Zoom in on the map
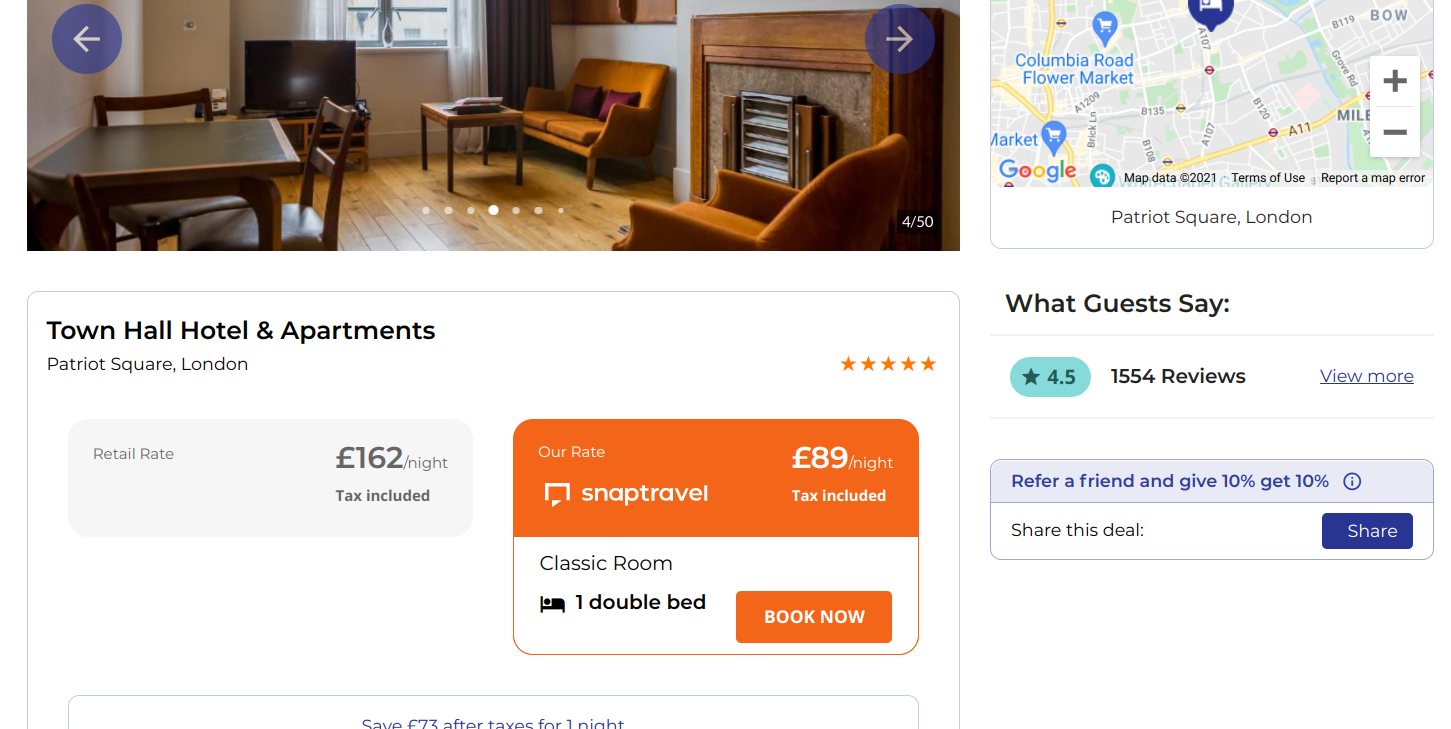The image size is (1451, 729). pyautogui.click(x=1395, y=81)
